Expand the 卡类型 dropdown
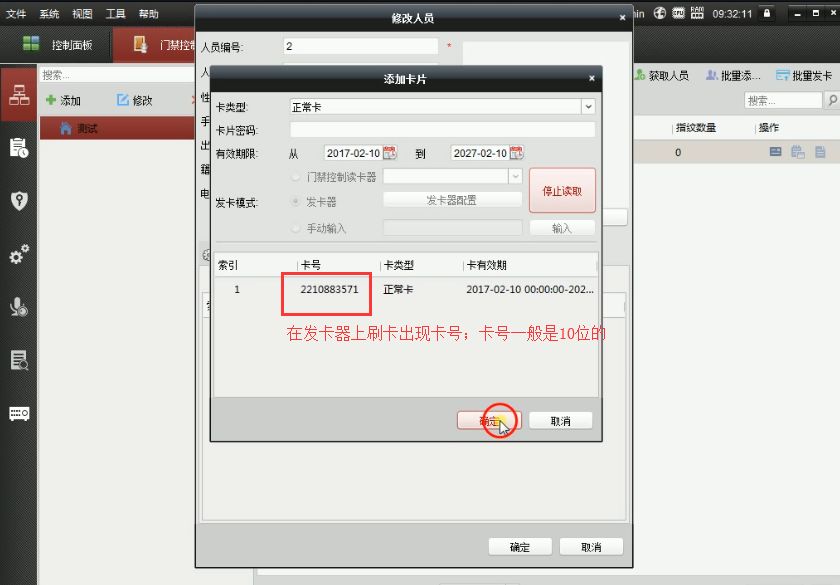 coord(588,107)
